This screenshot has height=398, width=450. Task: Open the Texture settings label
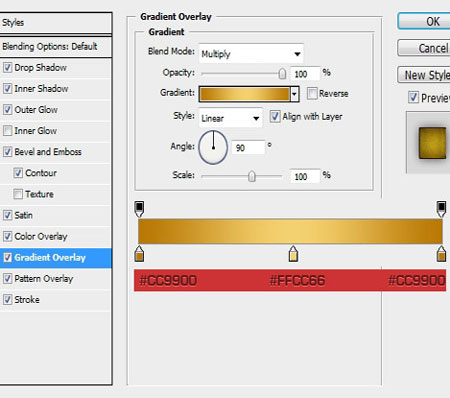(39, 194)
